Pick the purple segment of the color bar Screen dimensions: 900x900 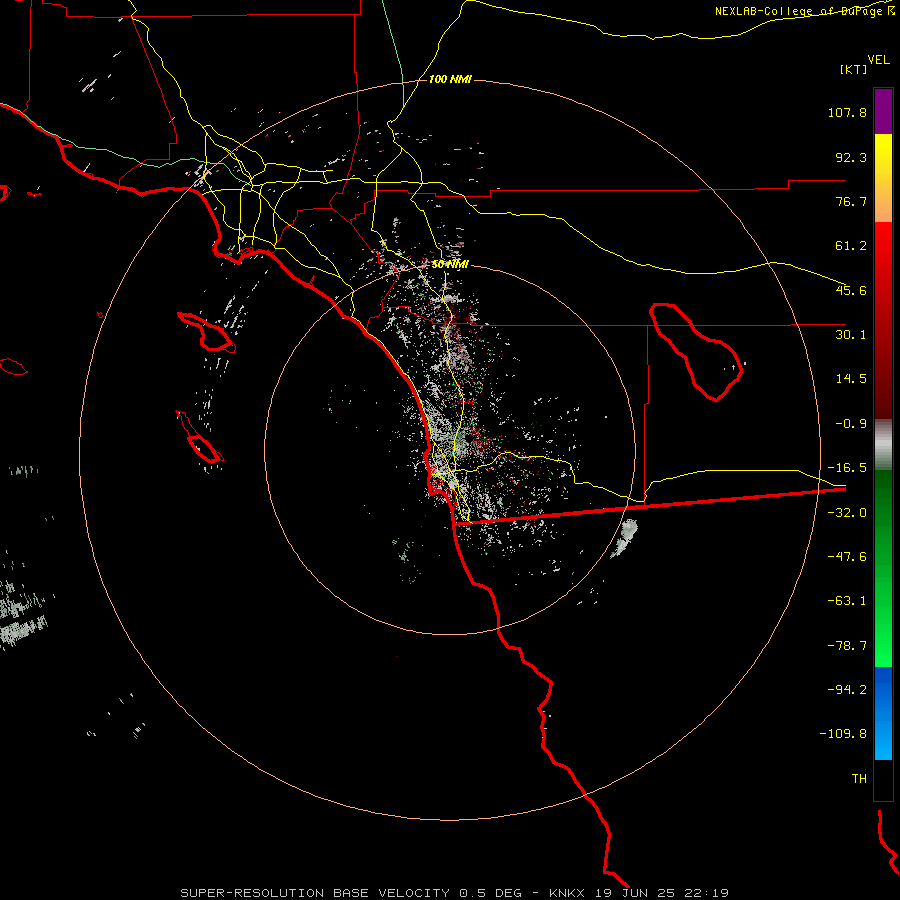pos(883,111)
